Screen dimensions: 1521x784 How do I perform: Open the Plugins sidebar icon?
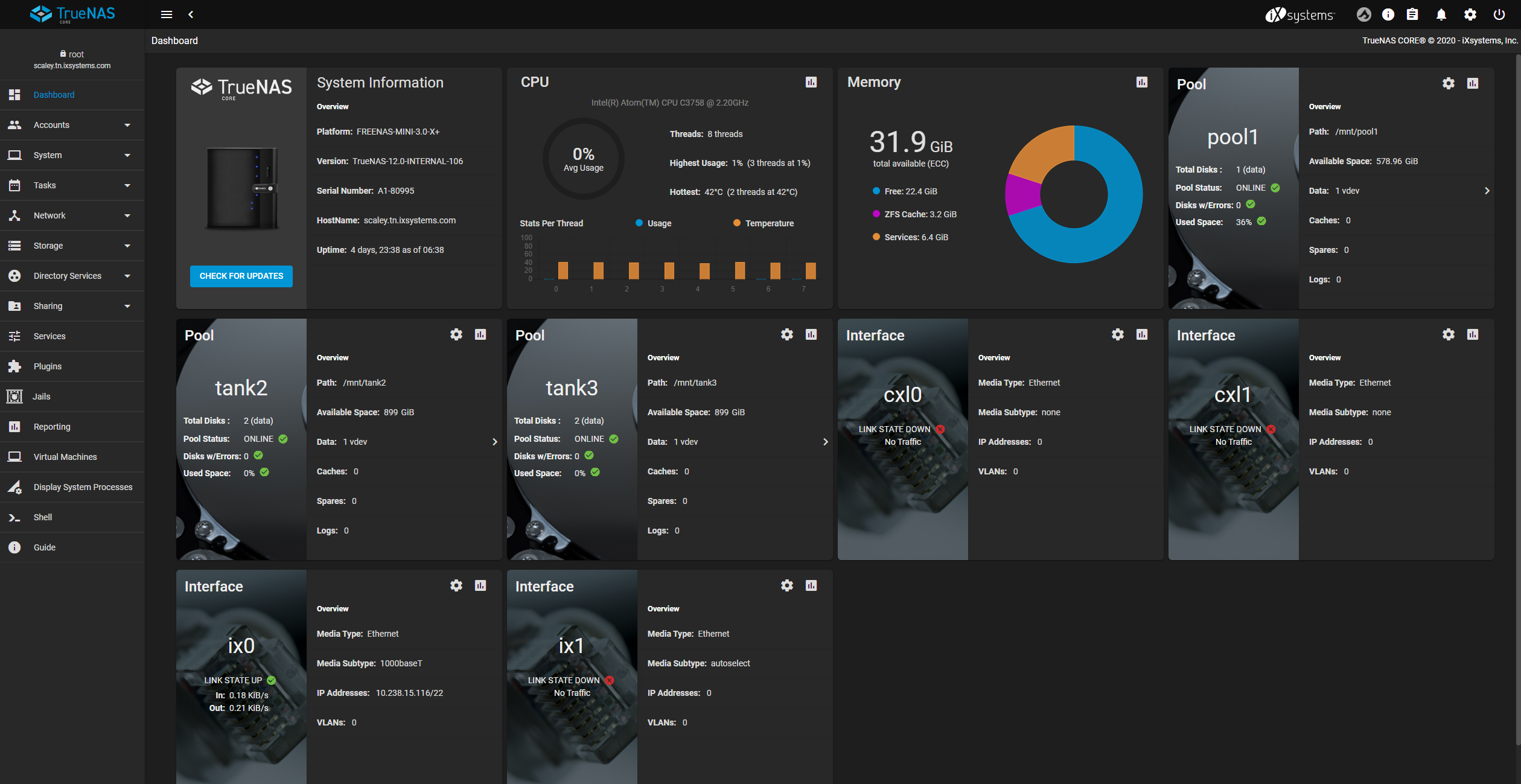pyautogui.click(x=14, y=365)
